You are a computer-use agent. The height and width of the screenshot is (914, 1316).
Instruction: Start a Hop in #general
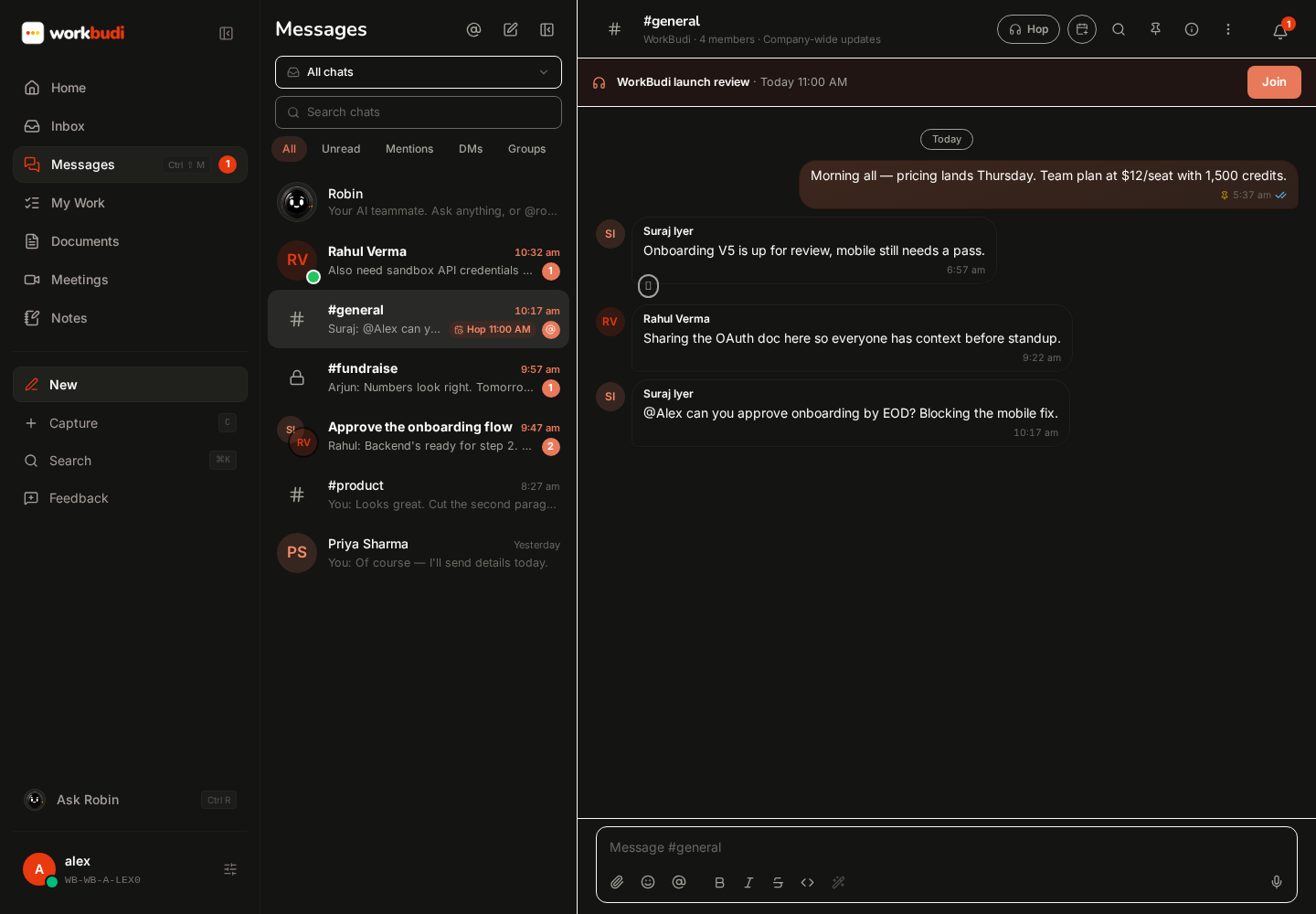(x=1028, y=29)
